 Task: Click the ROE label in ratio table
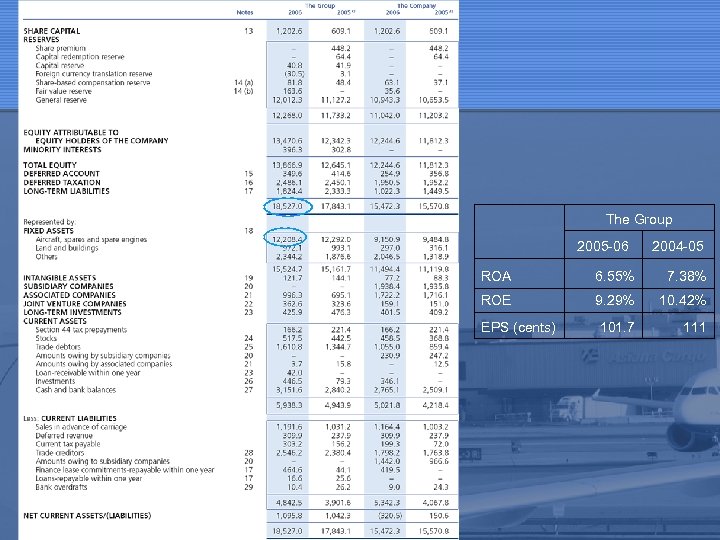(495, 300)
